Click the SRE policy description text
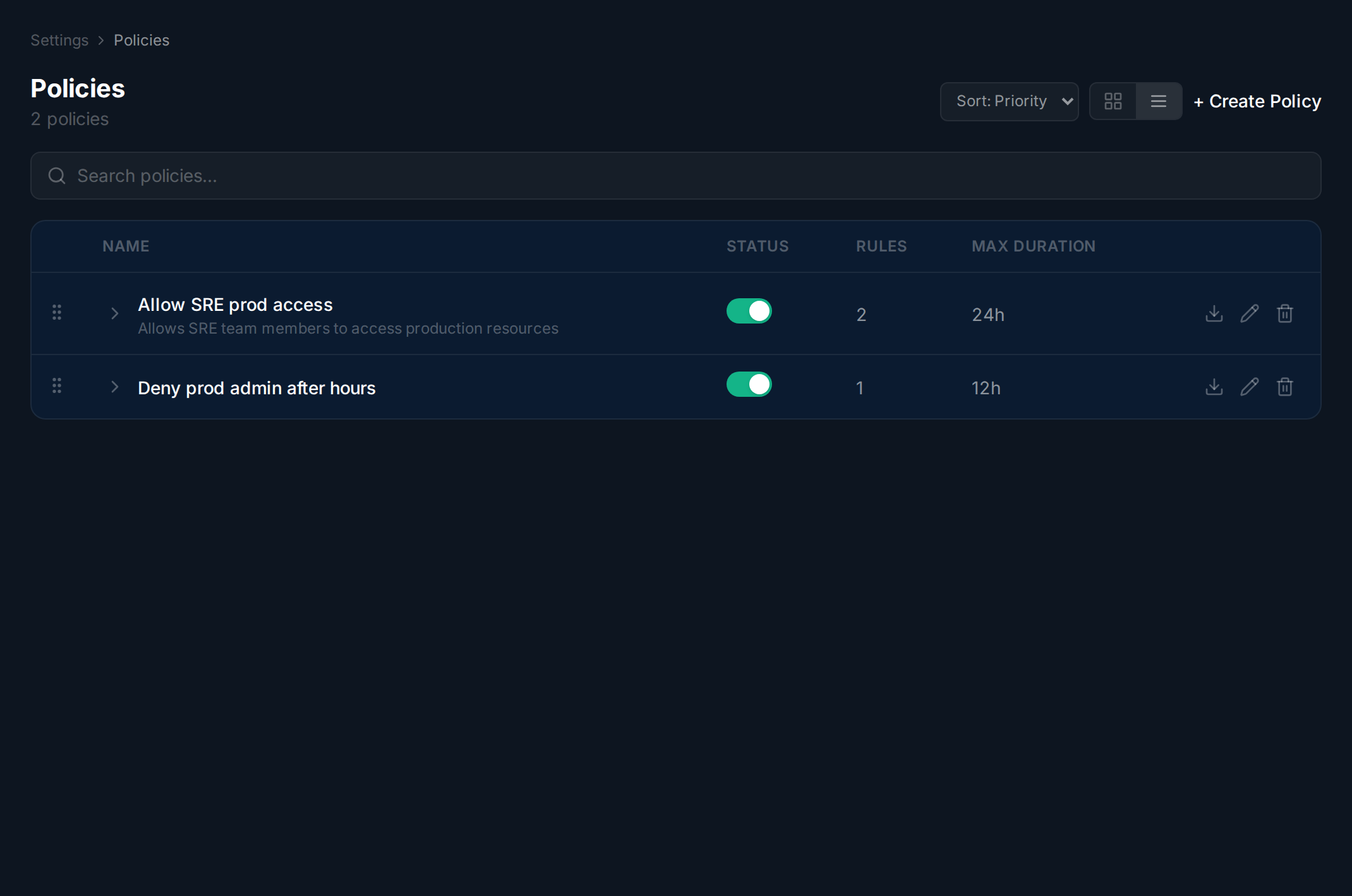 [348, 329]
